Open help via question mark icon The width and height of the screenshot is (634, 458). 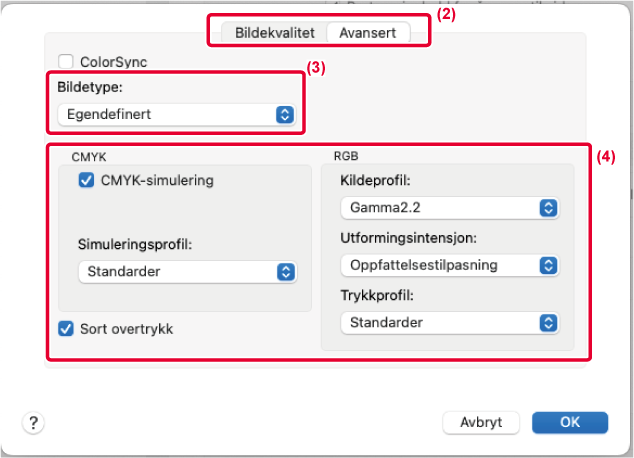tap(33, 423)
